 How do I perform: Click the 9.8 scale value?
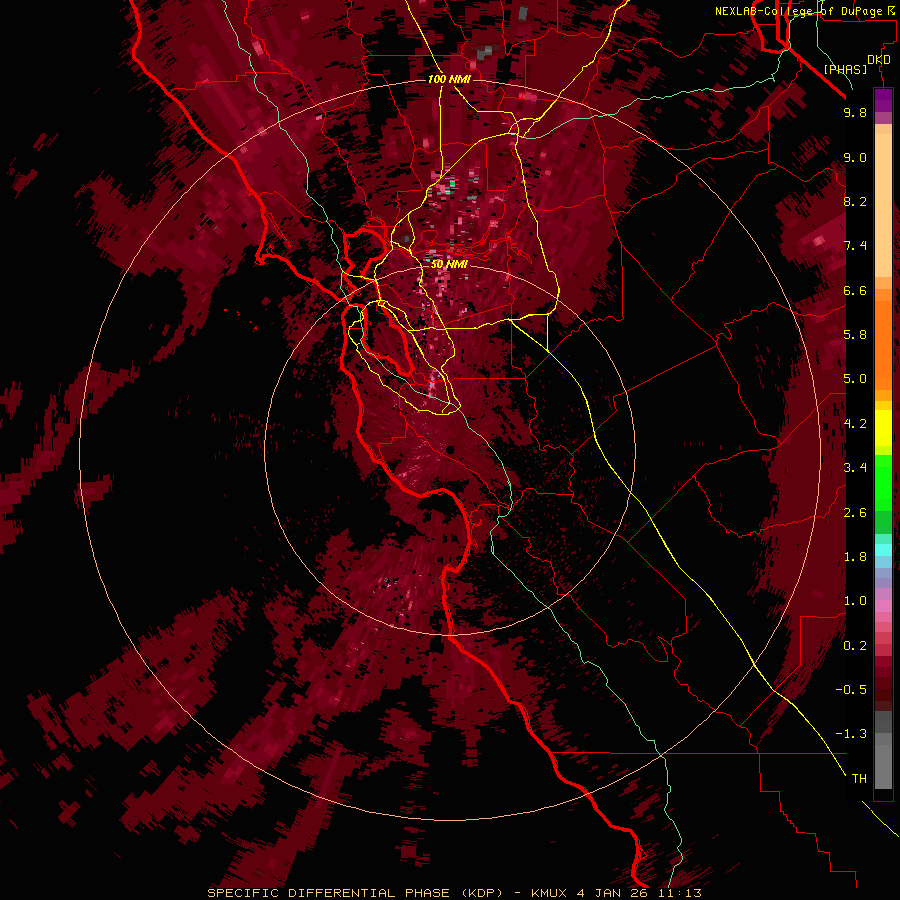[855, 112]
